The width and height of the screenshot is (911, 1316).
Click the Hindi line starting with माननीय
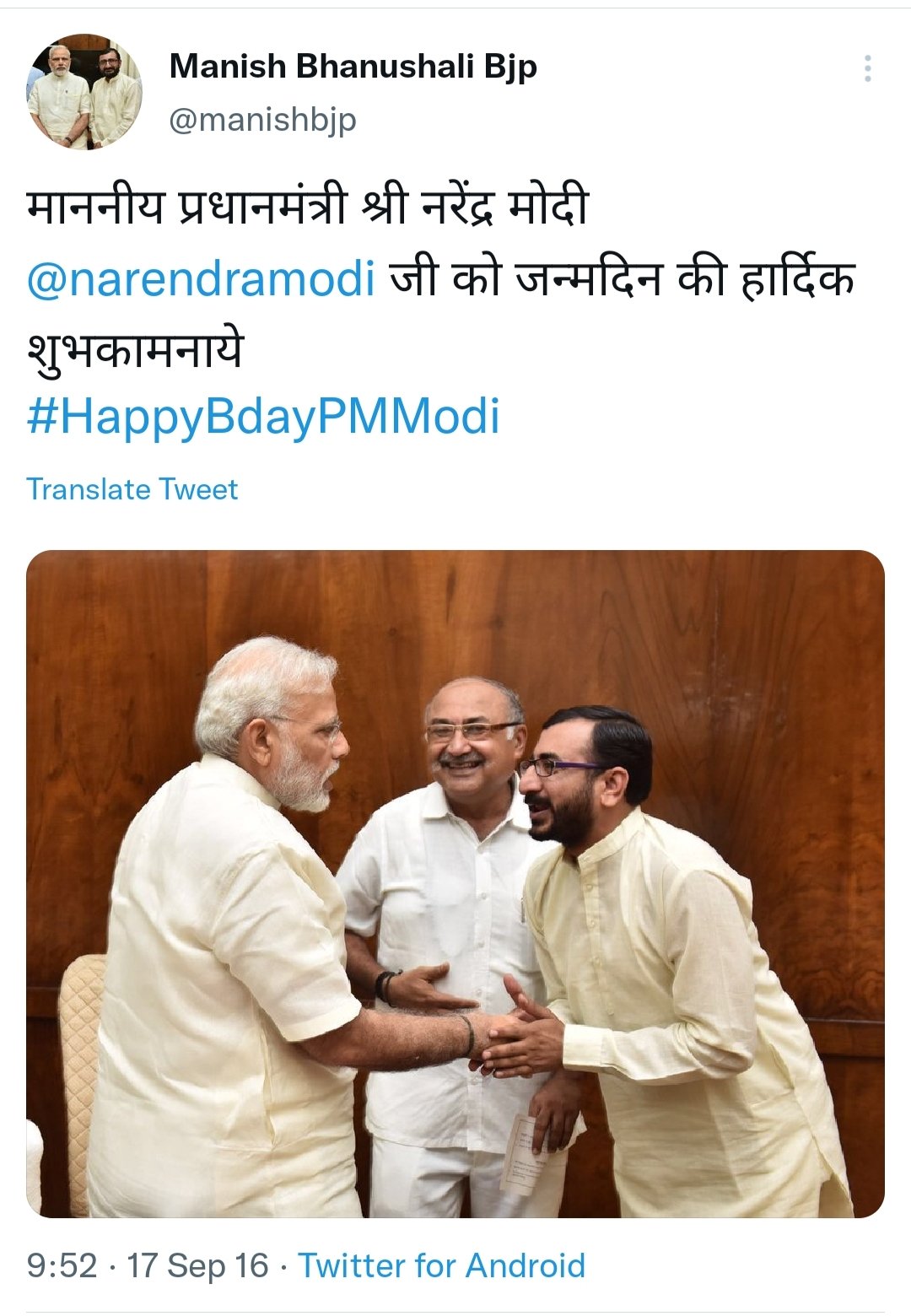click(x=307, y=209)
